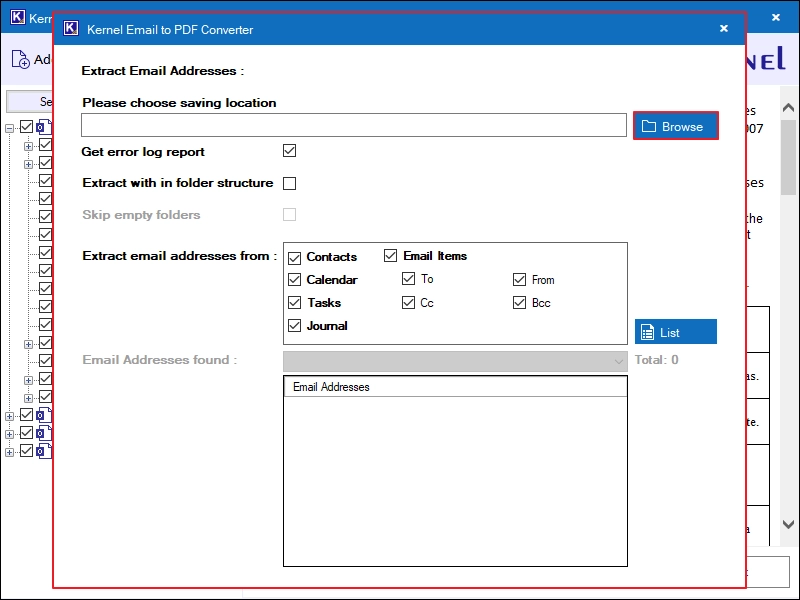
Task: Toggle the To checkbox
Action: (408, 279)
